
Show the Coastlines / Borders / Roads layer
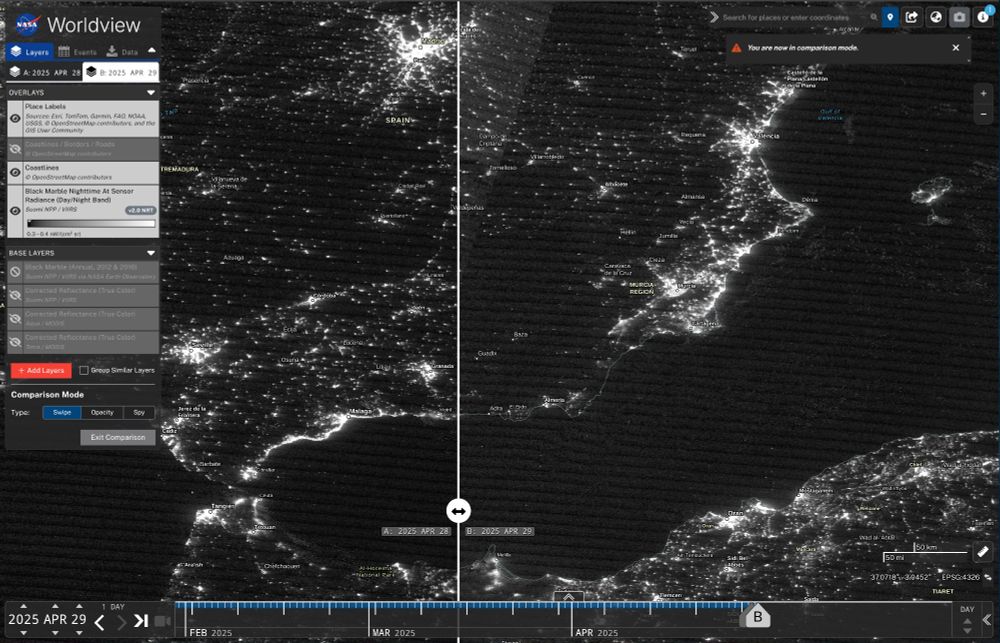pyautogui.click(x=15, y=149)
